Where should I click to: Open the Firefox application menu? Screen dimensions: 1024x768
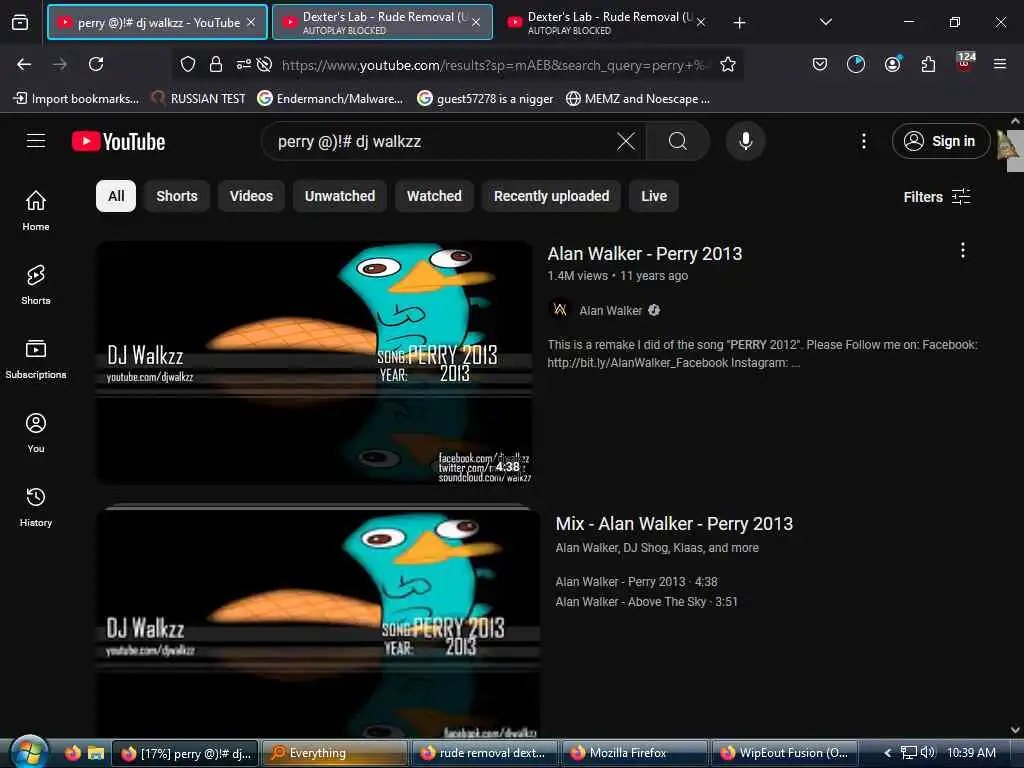1000,64
